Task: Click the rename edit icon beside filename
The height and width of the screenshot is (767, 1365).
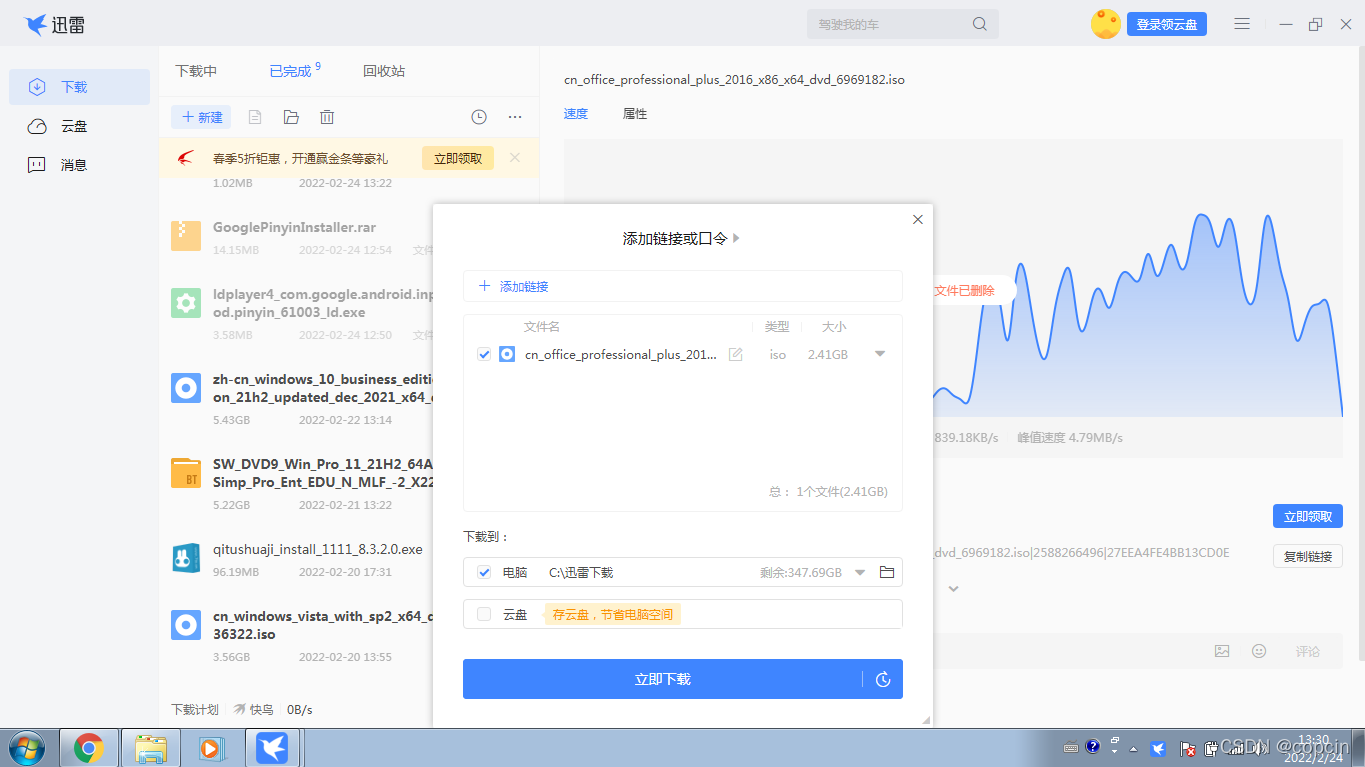Action: pos(736,354)
